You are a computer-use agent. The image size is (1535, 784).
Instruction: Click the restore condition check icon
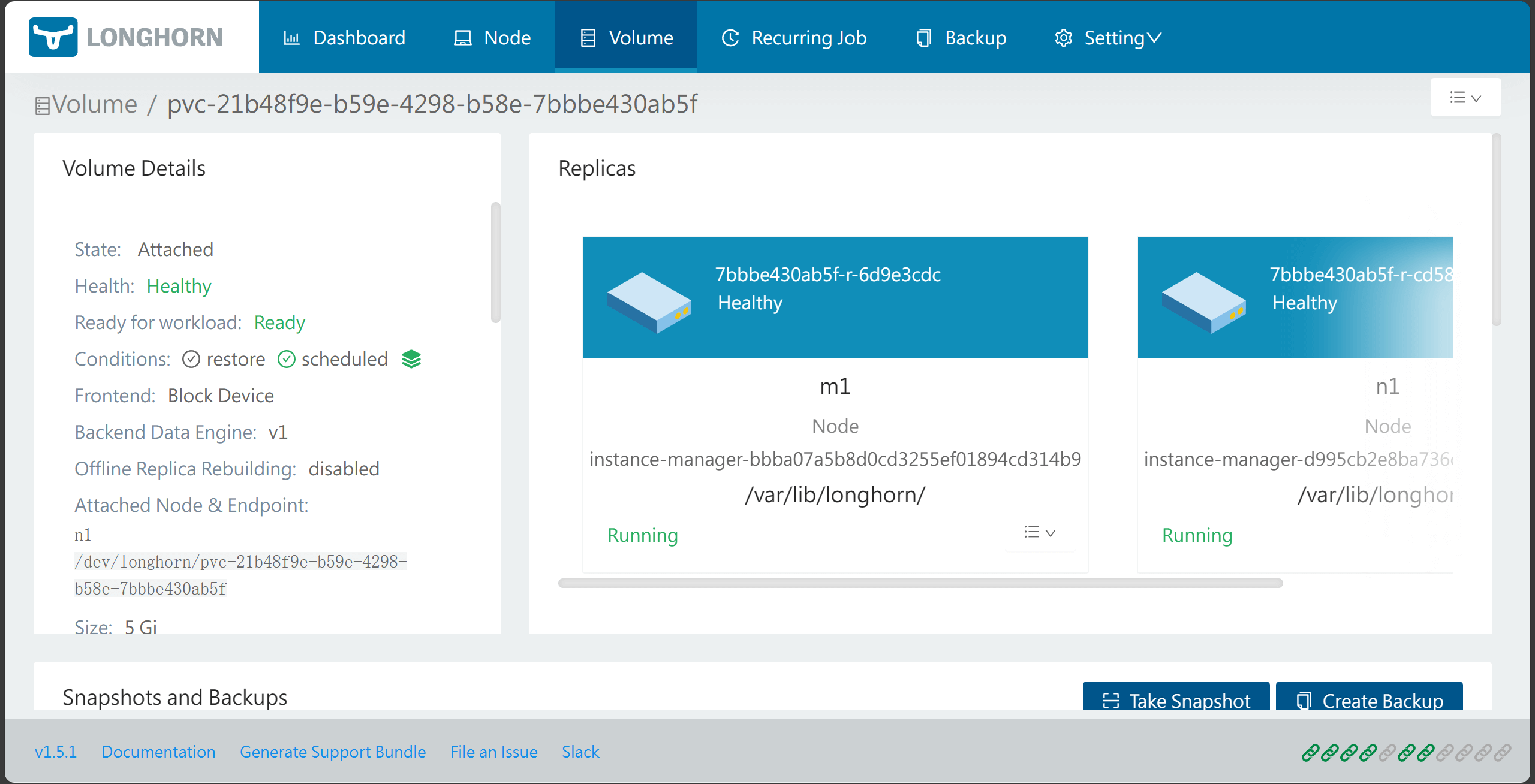191,359
